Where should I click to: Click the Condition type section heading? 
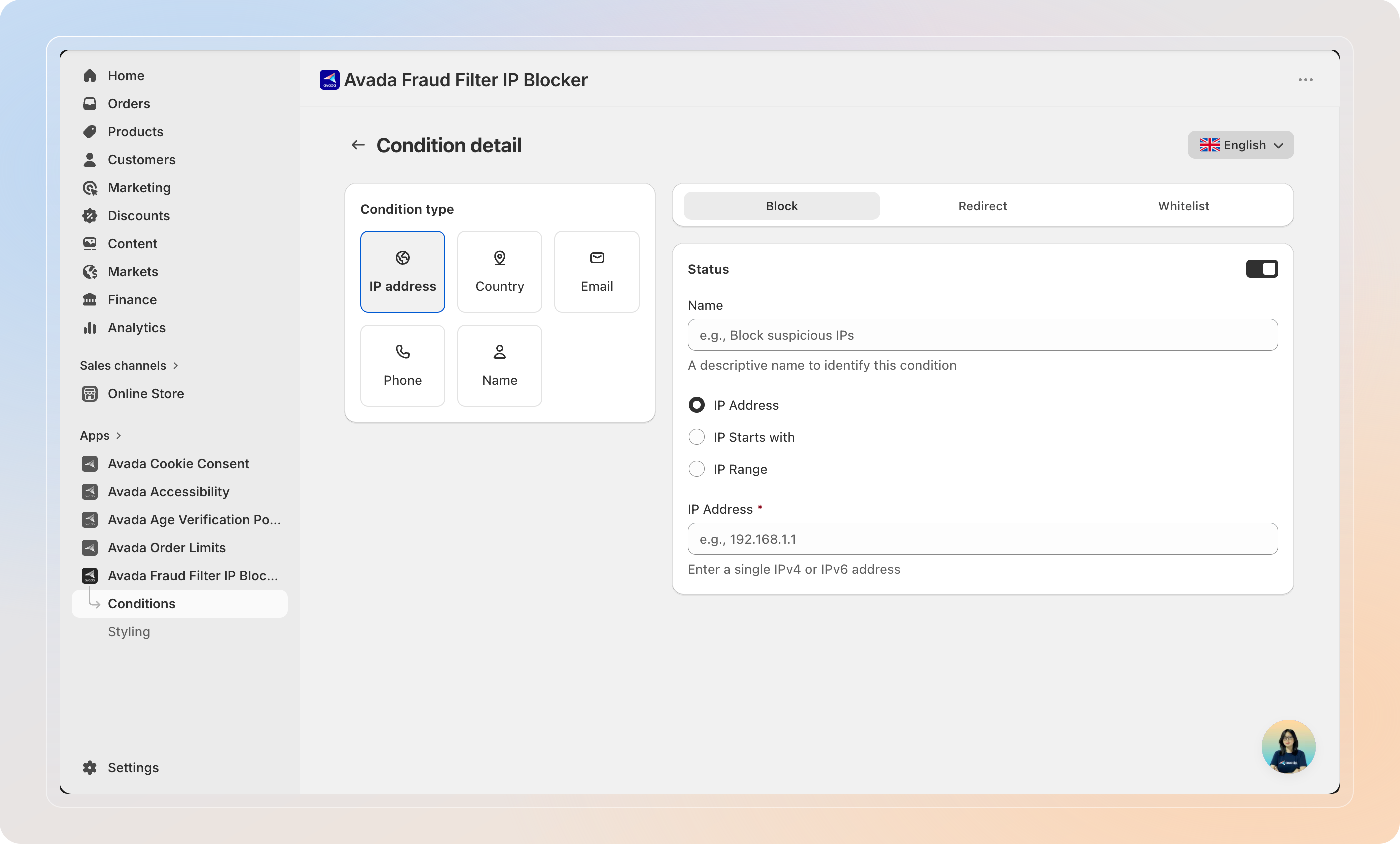[x=407, y=209]
